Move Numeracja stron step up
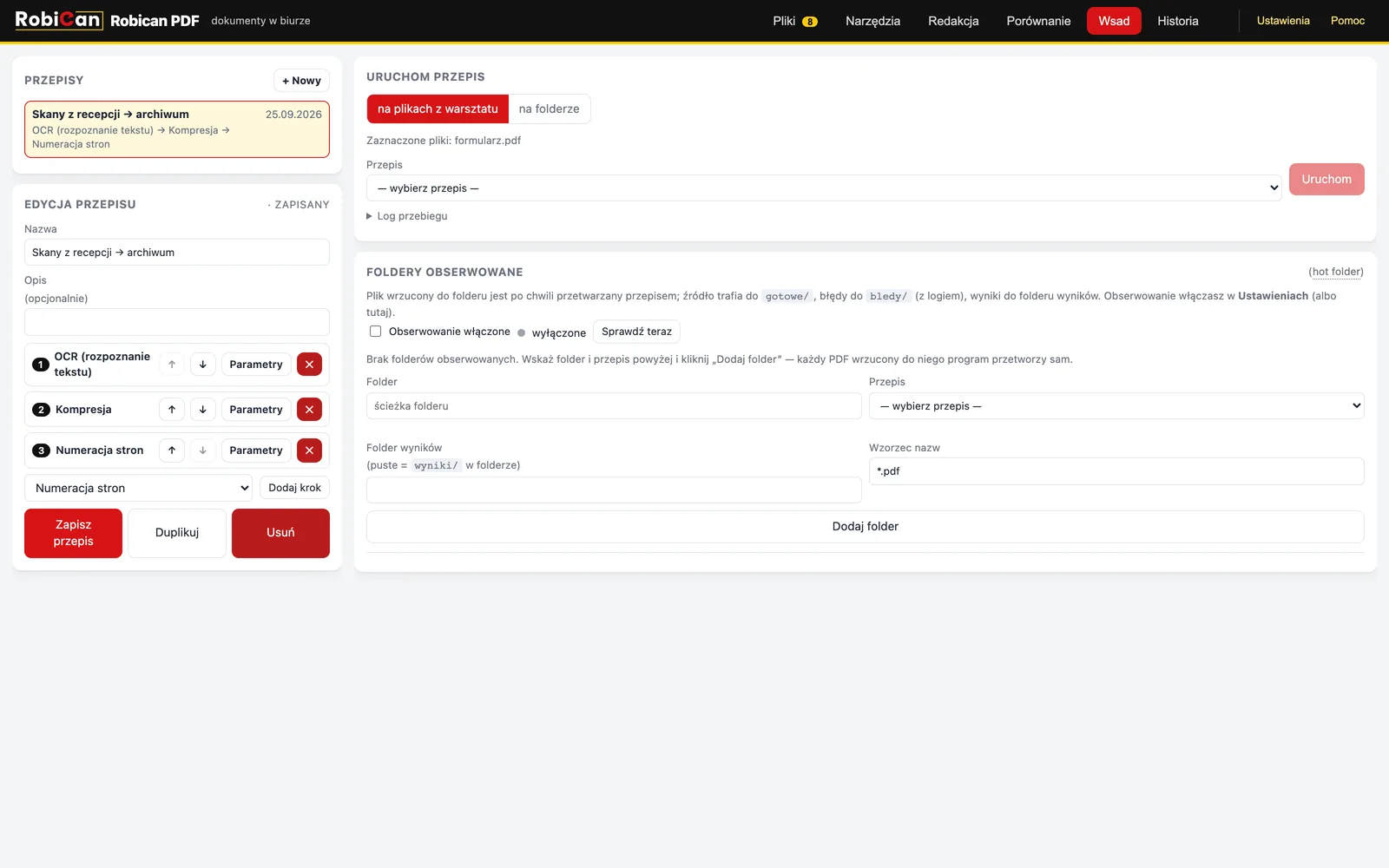Image resolution: width=1389 pixels, height=868 pixels. click(x=172, y=450)
